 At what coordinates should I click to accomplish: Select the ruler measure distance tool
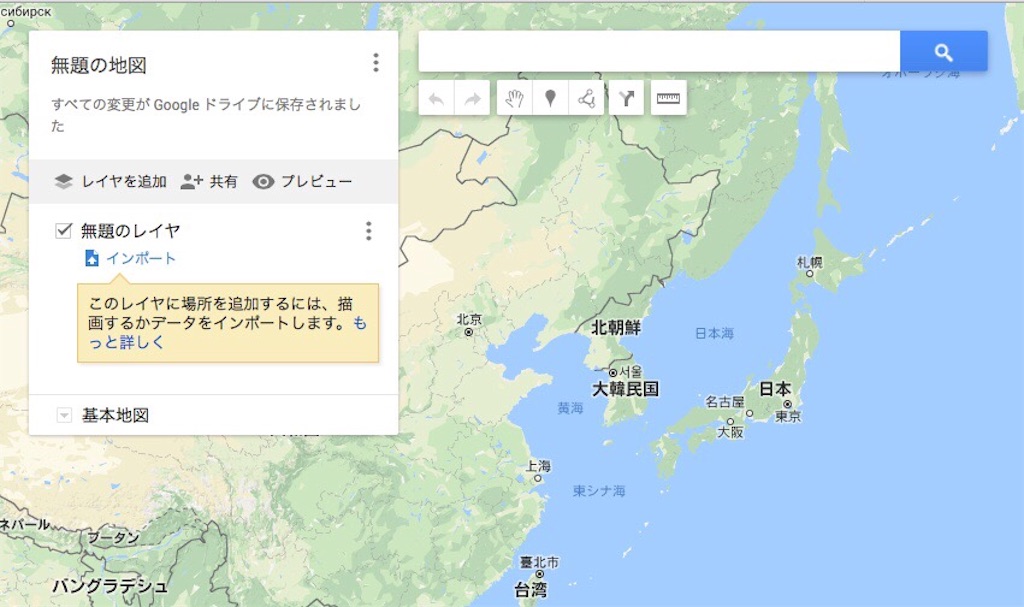[x=668, y=98]
